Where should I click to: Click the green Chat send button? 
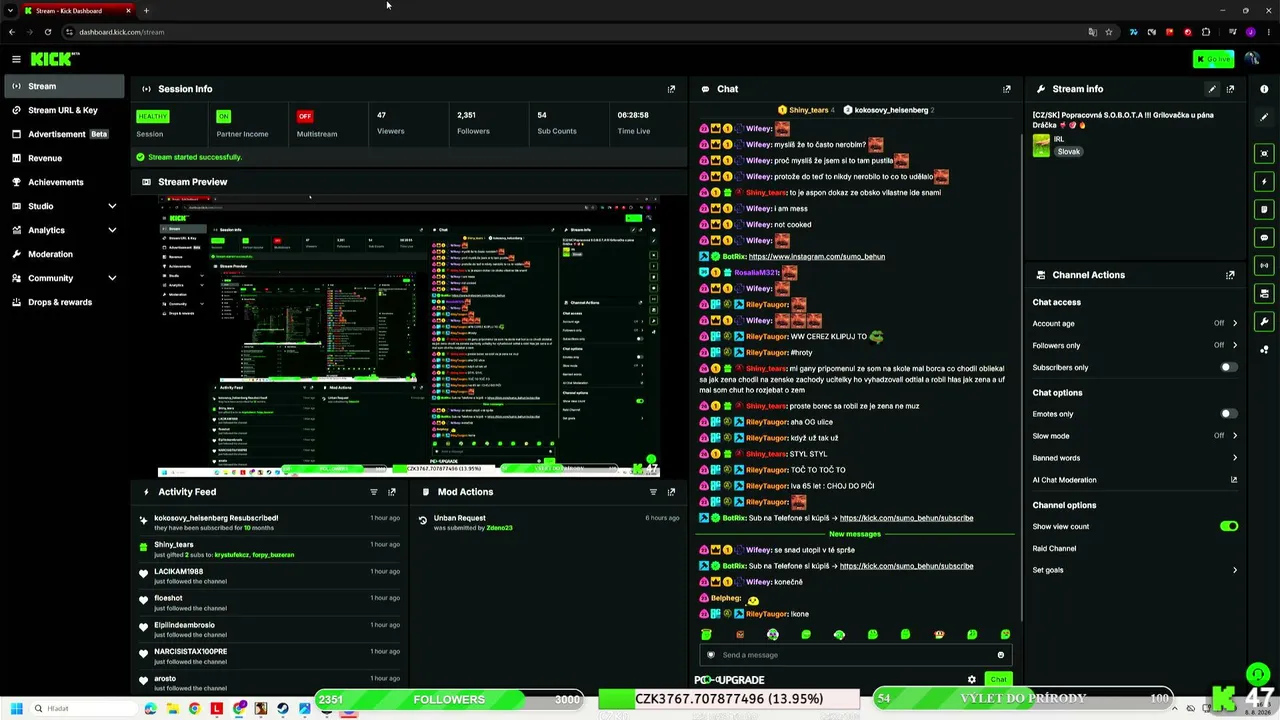[998, 680]
